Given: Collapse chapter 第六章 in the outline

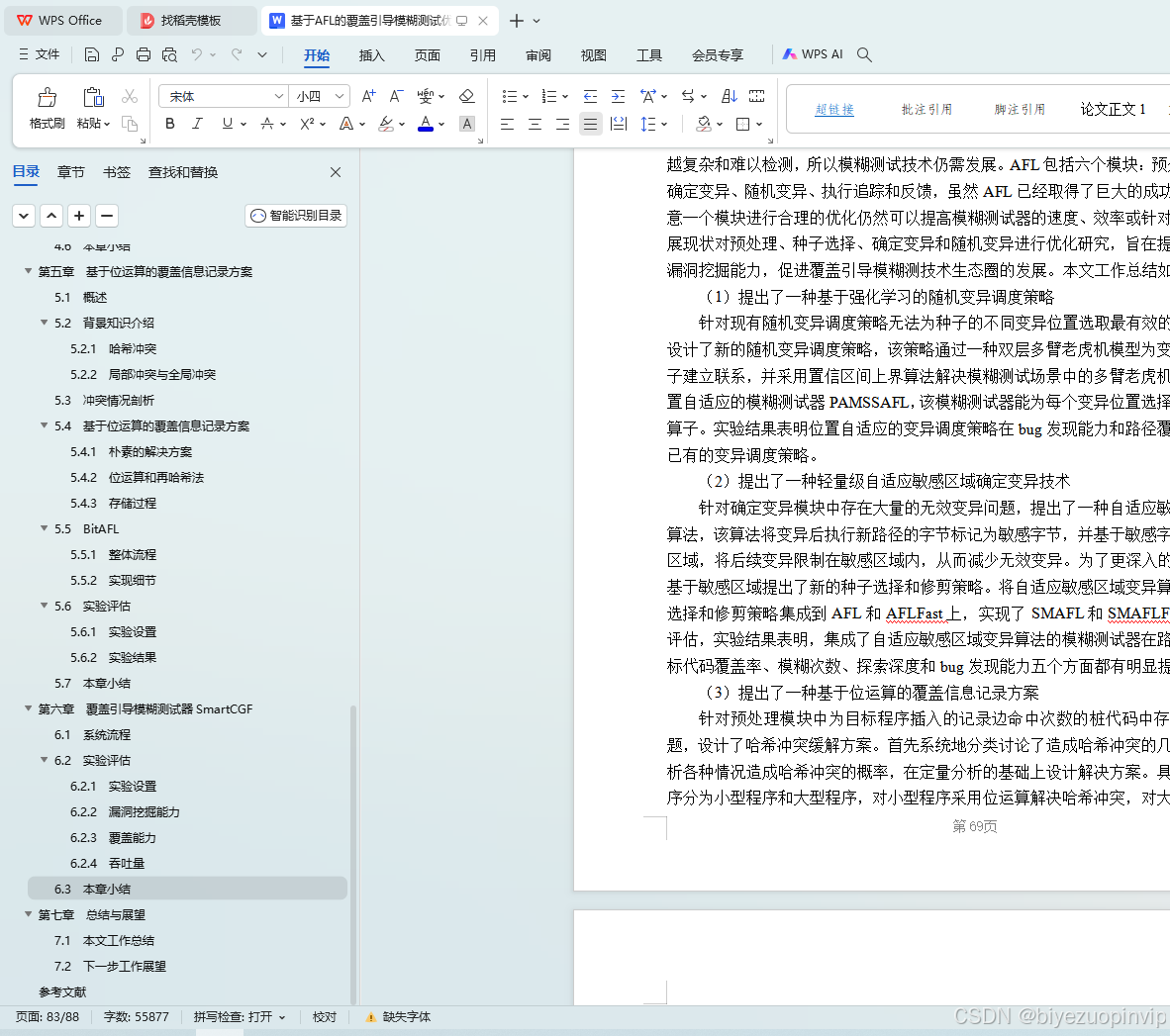Looking at the screenshot, I should pos(28,708).
